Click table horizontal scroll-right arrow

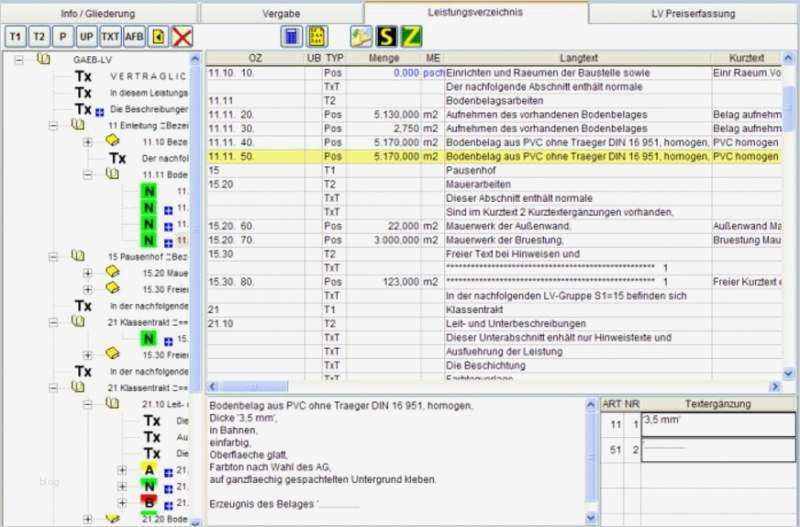click(775, 387)
